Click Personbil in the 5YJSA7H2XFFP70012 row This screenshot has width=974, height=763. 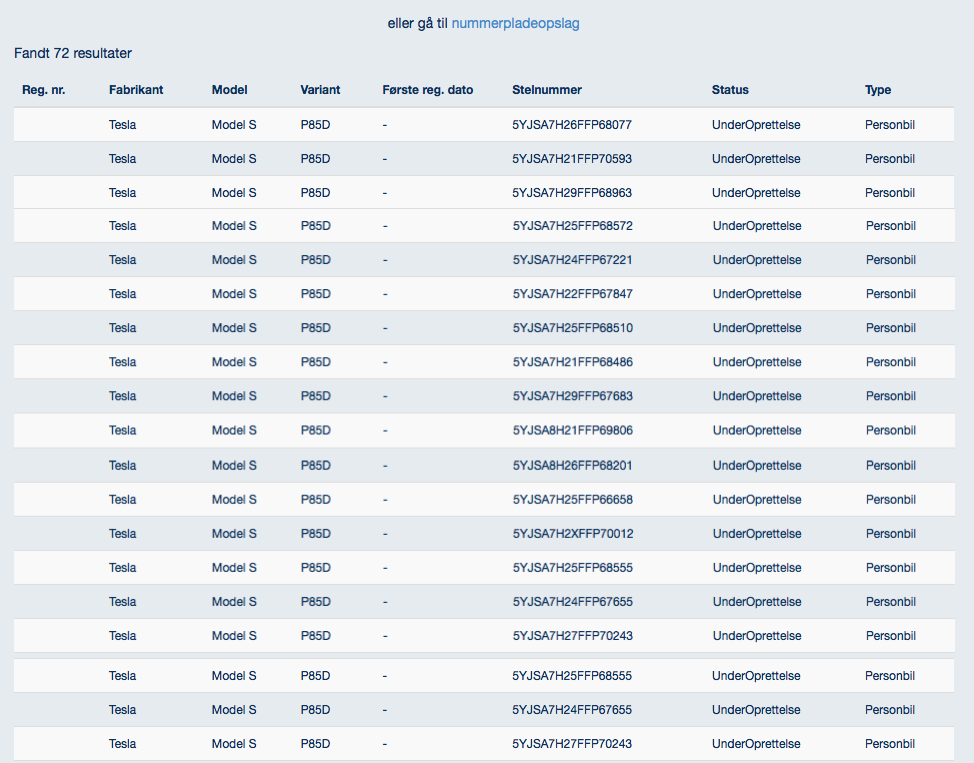click(x=891, y=534)
